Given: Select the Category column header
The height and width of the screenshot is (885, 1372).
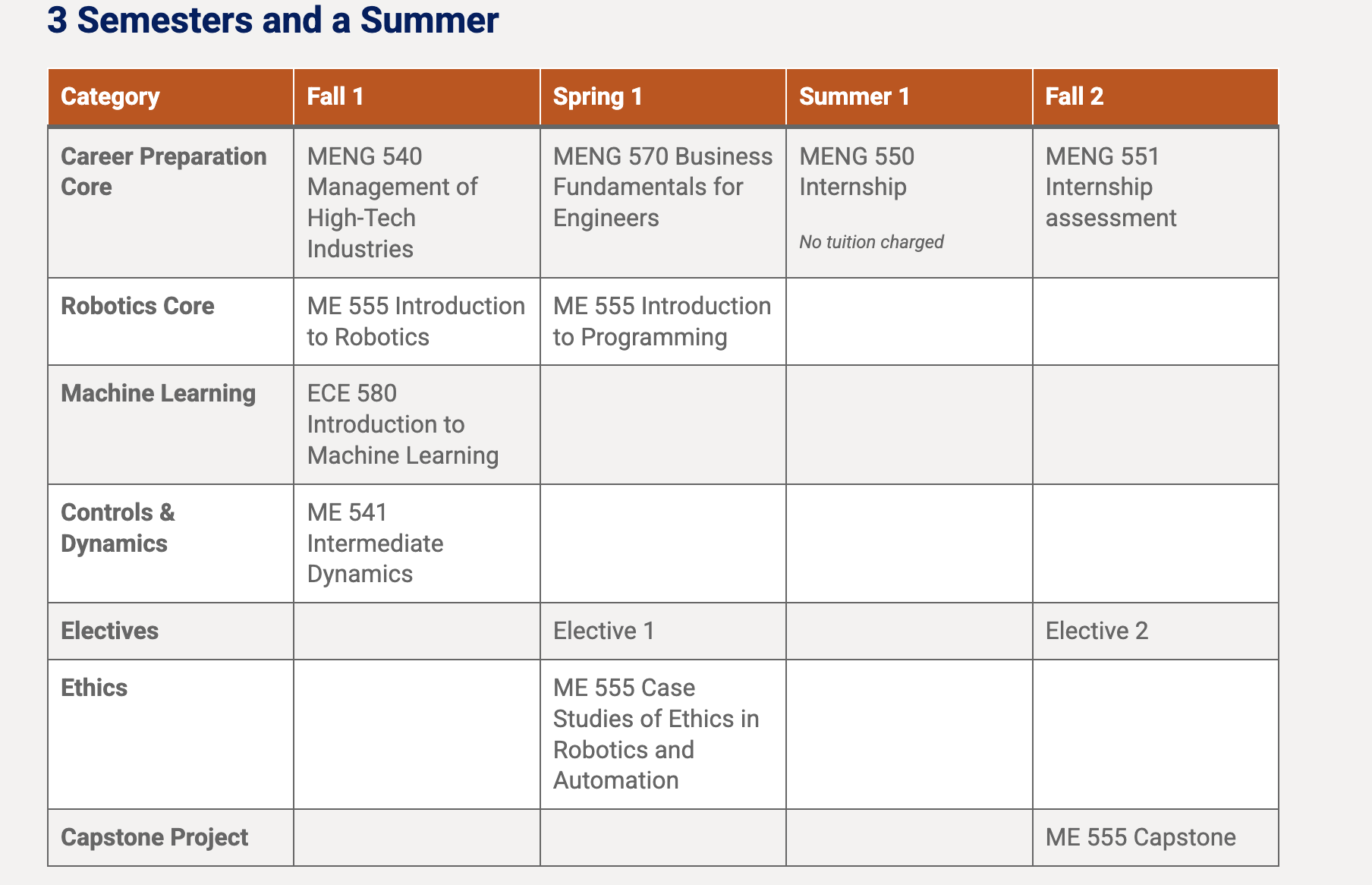Looking at the screenshot, I should (171, 96).
